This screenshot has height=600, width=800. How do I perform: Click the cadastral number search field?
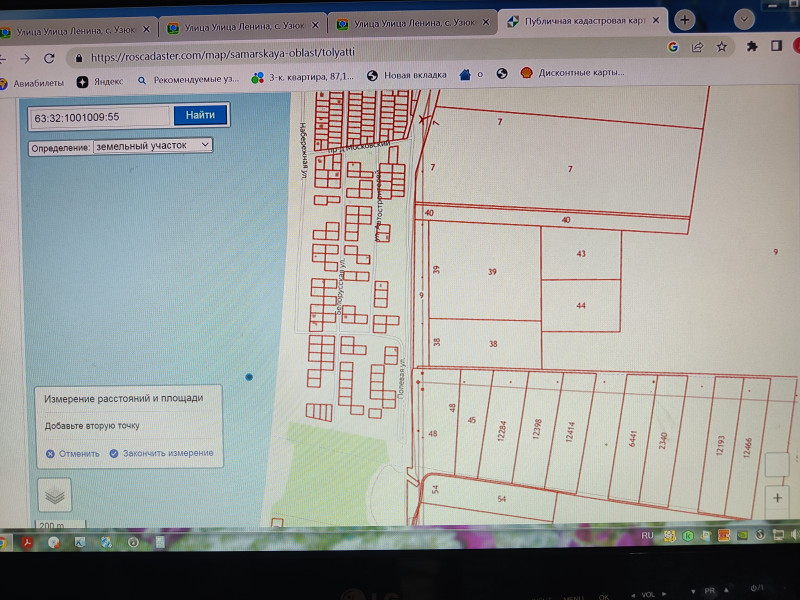(98, 117)
